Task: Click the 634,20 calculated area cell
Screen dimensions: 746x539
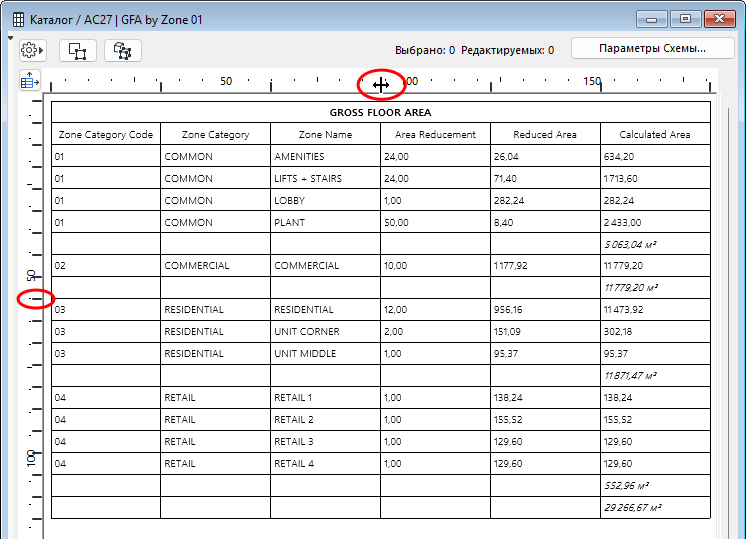Action: pos(655,156)
